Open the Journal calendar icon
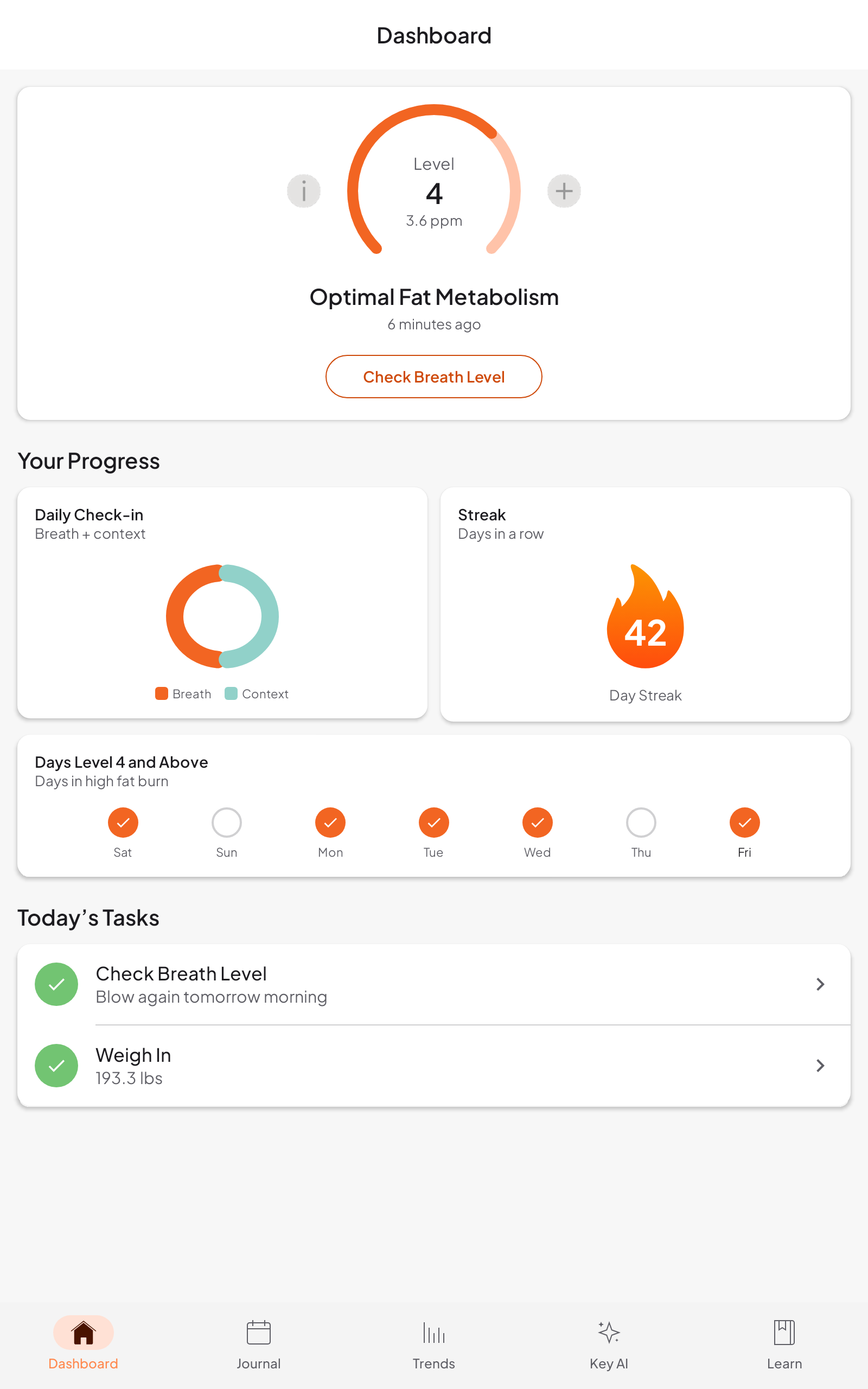This screenshot has height=1389, width=868. 258,1332
